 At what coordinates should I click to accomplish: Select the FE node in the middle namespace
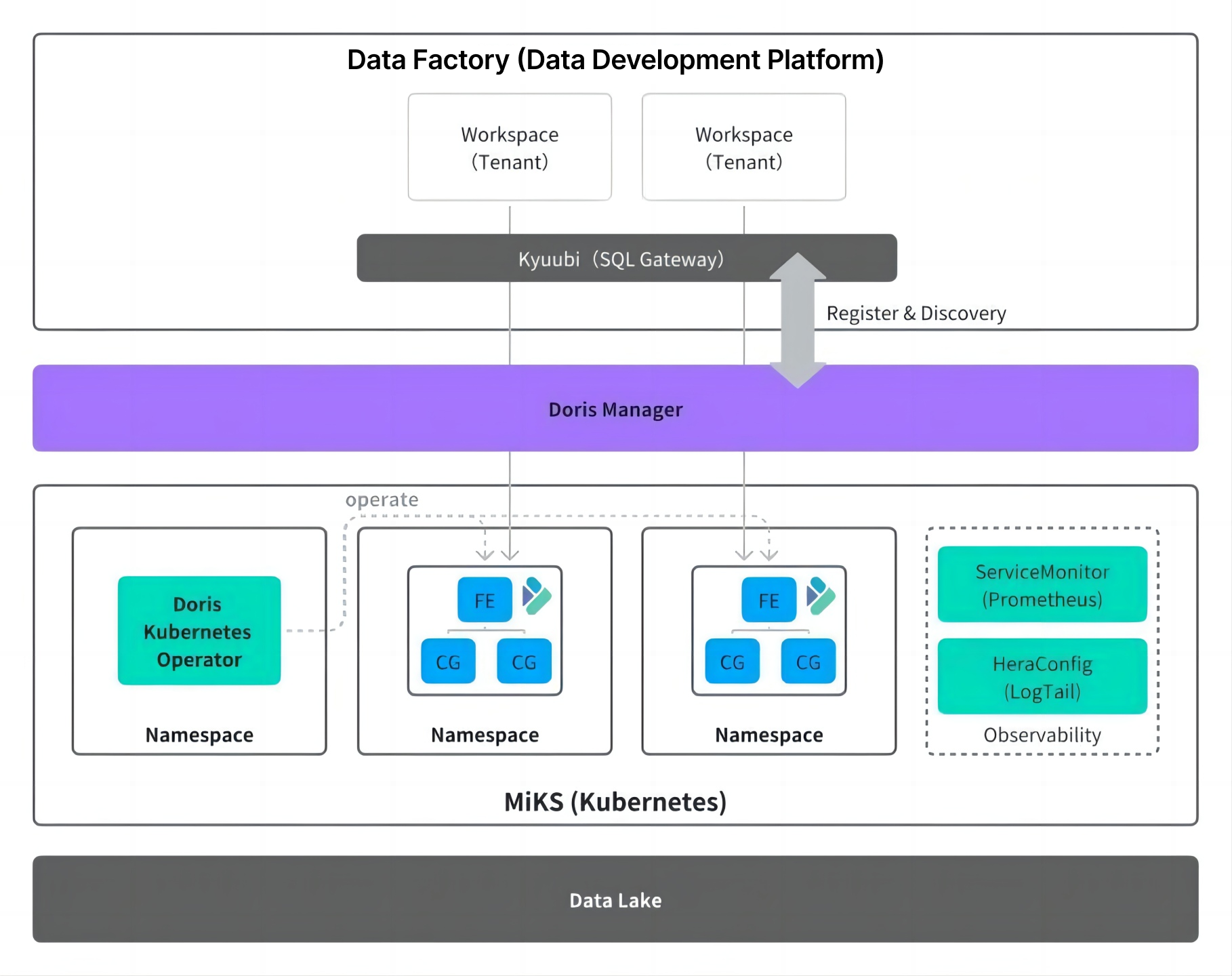click(x=485, y=600)
